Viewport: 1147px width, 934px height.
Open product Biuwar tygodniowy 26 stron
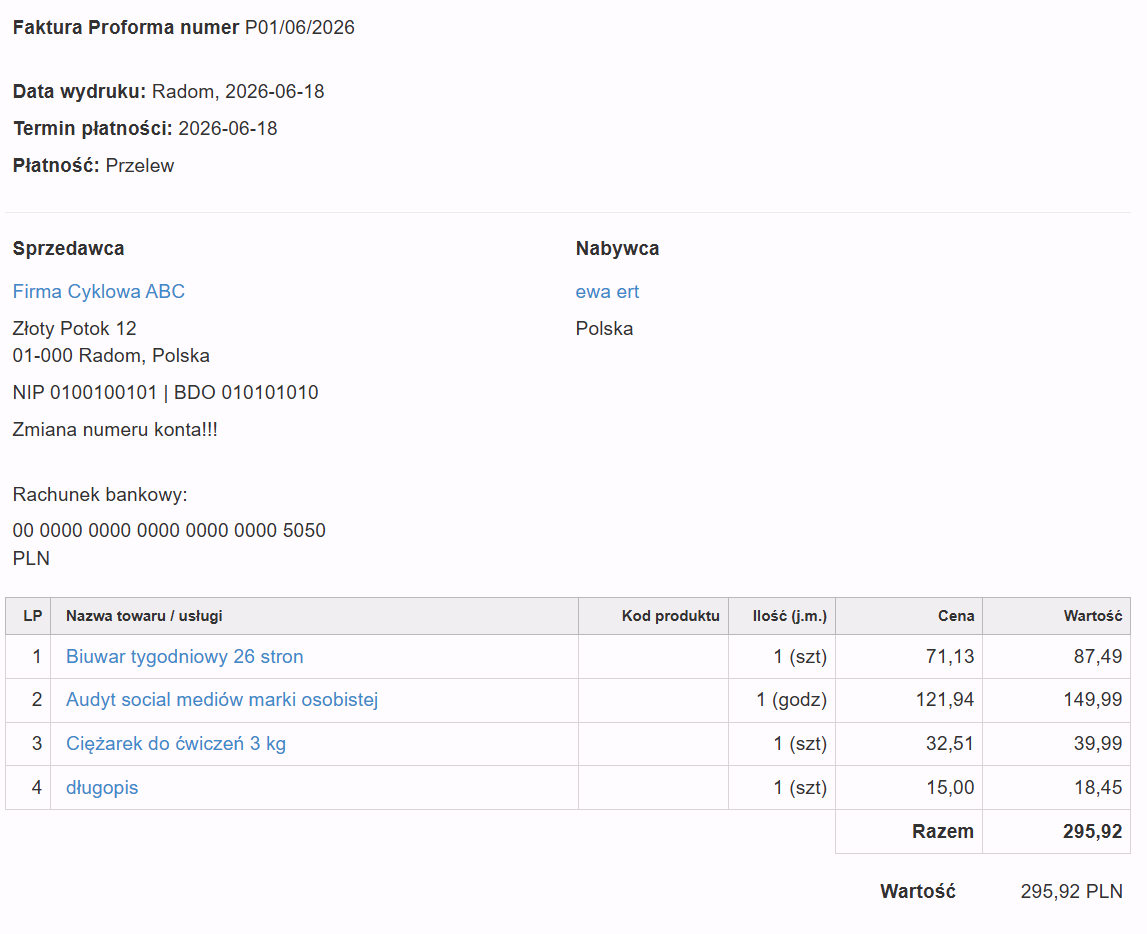[x=184, y=657]
